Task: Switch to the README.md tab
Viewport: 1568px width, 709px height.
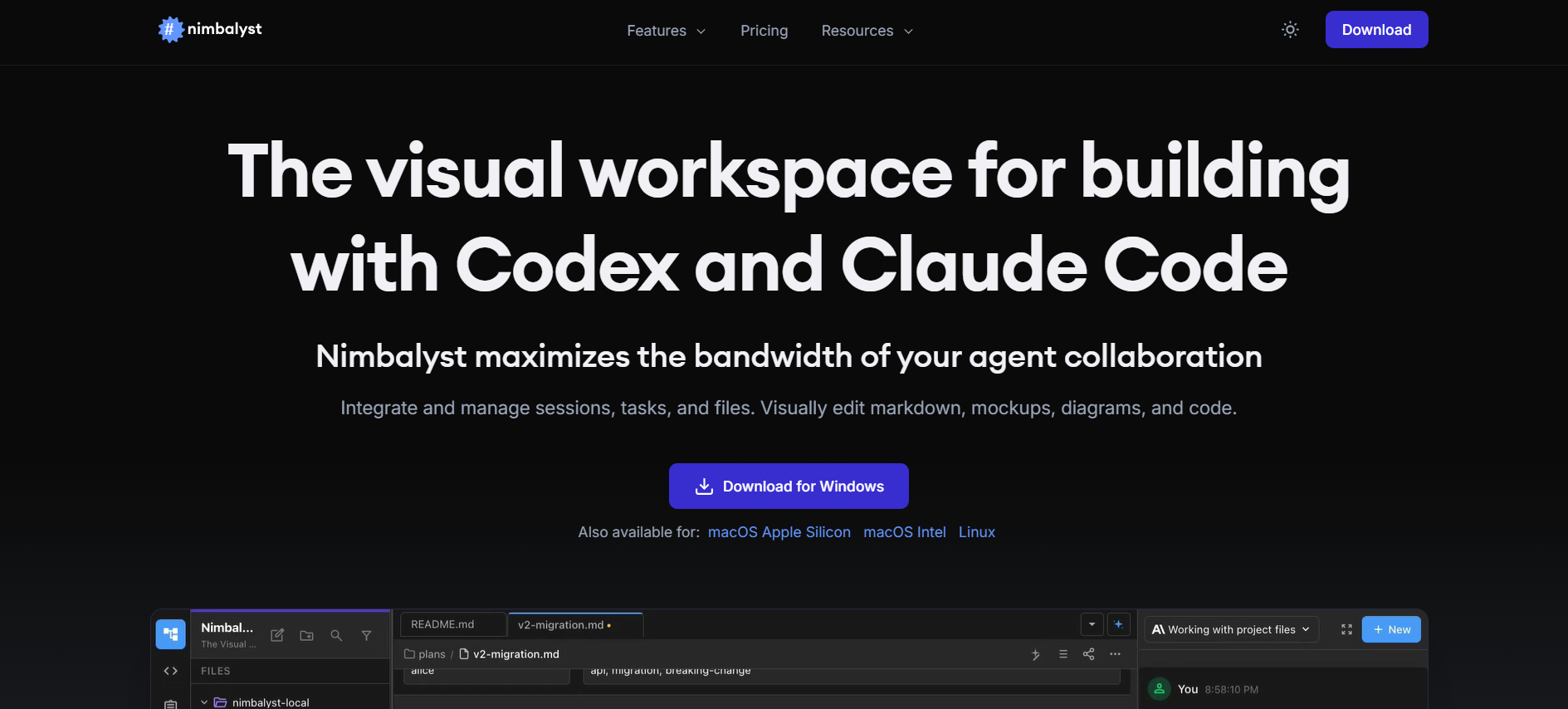Action: pos(443,624)
